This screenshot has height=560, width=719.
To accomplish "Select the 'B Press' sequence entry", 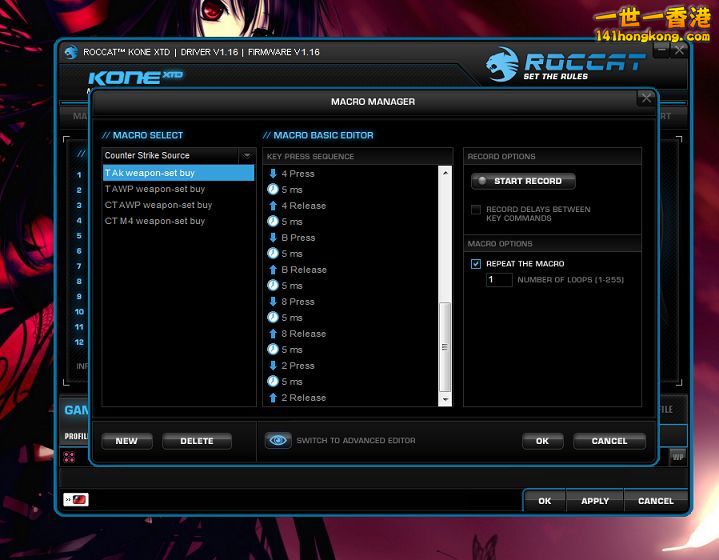I will 299,238.
